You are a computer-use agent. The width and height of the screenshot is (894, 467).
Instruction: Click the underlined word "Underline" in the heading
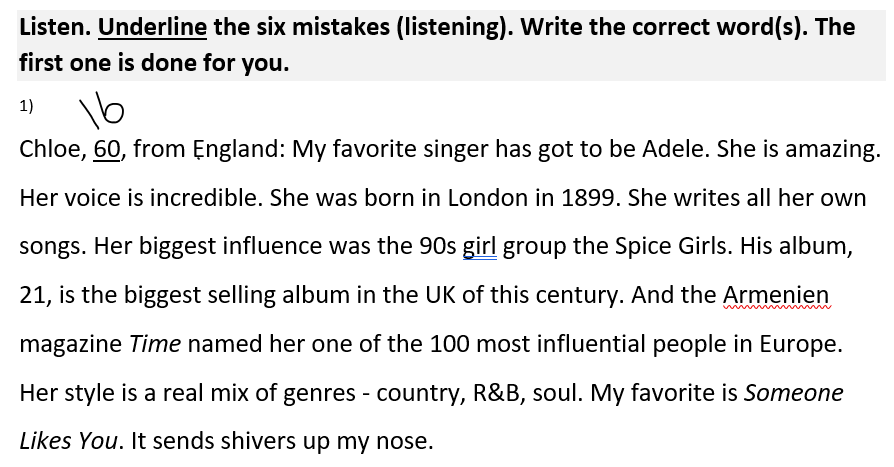point(152,27)
